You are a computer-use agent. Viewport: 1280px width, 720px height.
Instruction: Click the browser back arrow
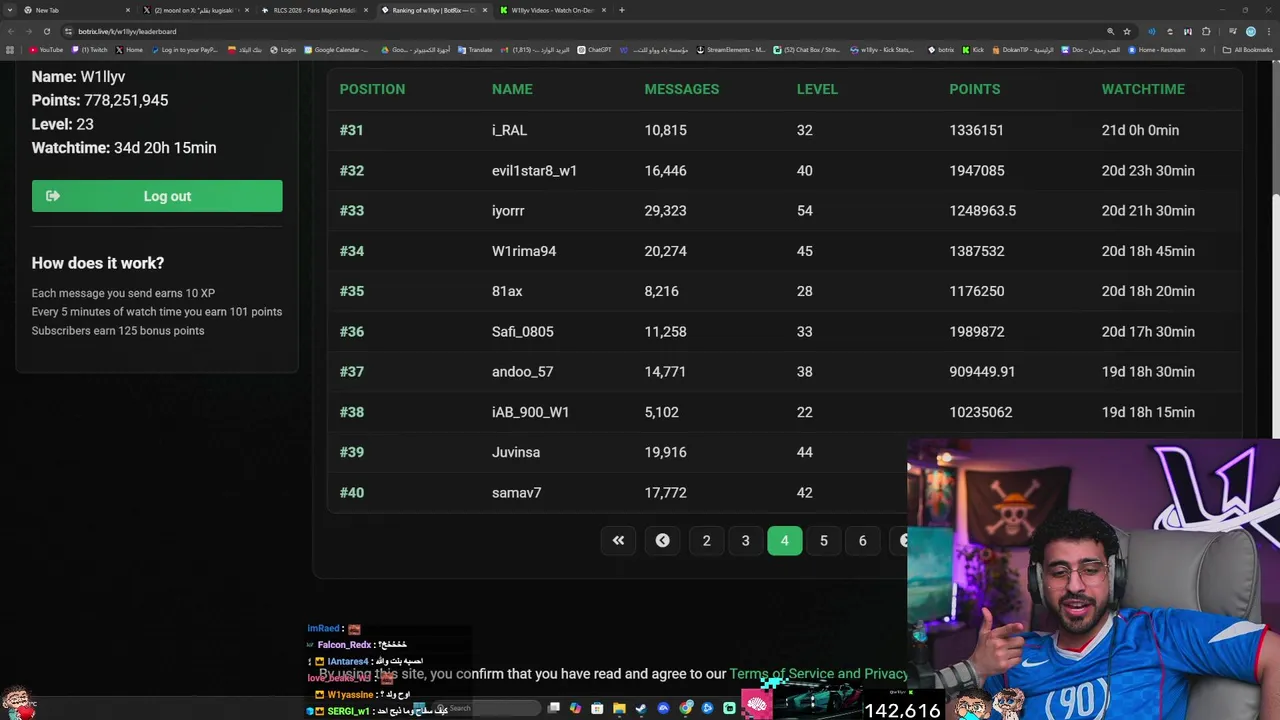pos(11,31)
